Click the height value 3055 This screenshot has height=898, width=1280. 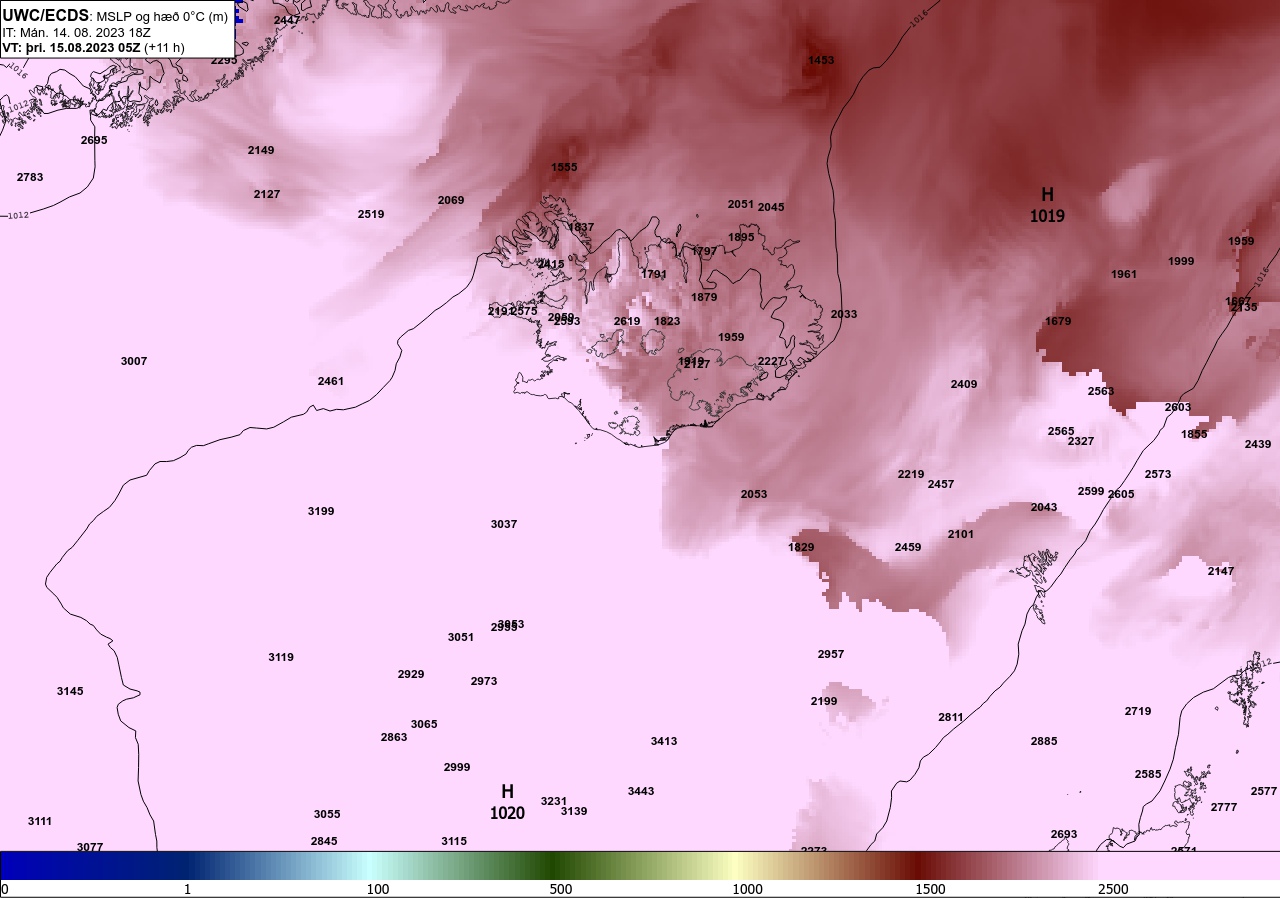tap(327, 814)
